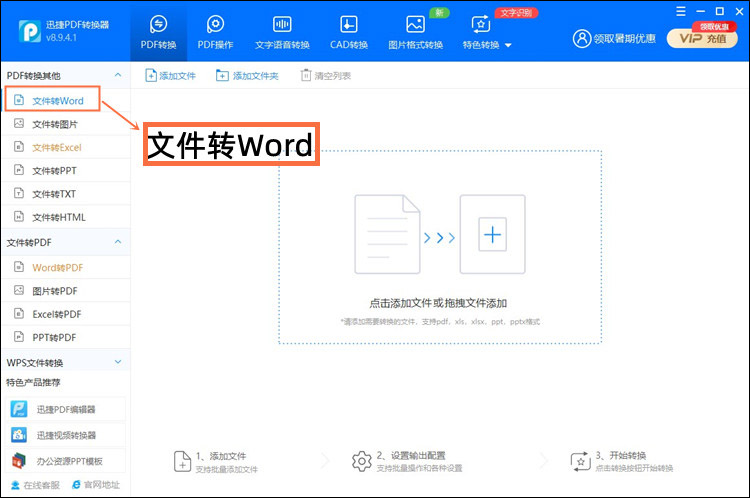
Task: Collapse the 文件转PDF section
Action: tap(118, 242)
